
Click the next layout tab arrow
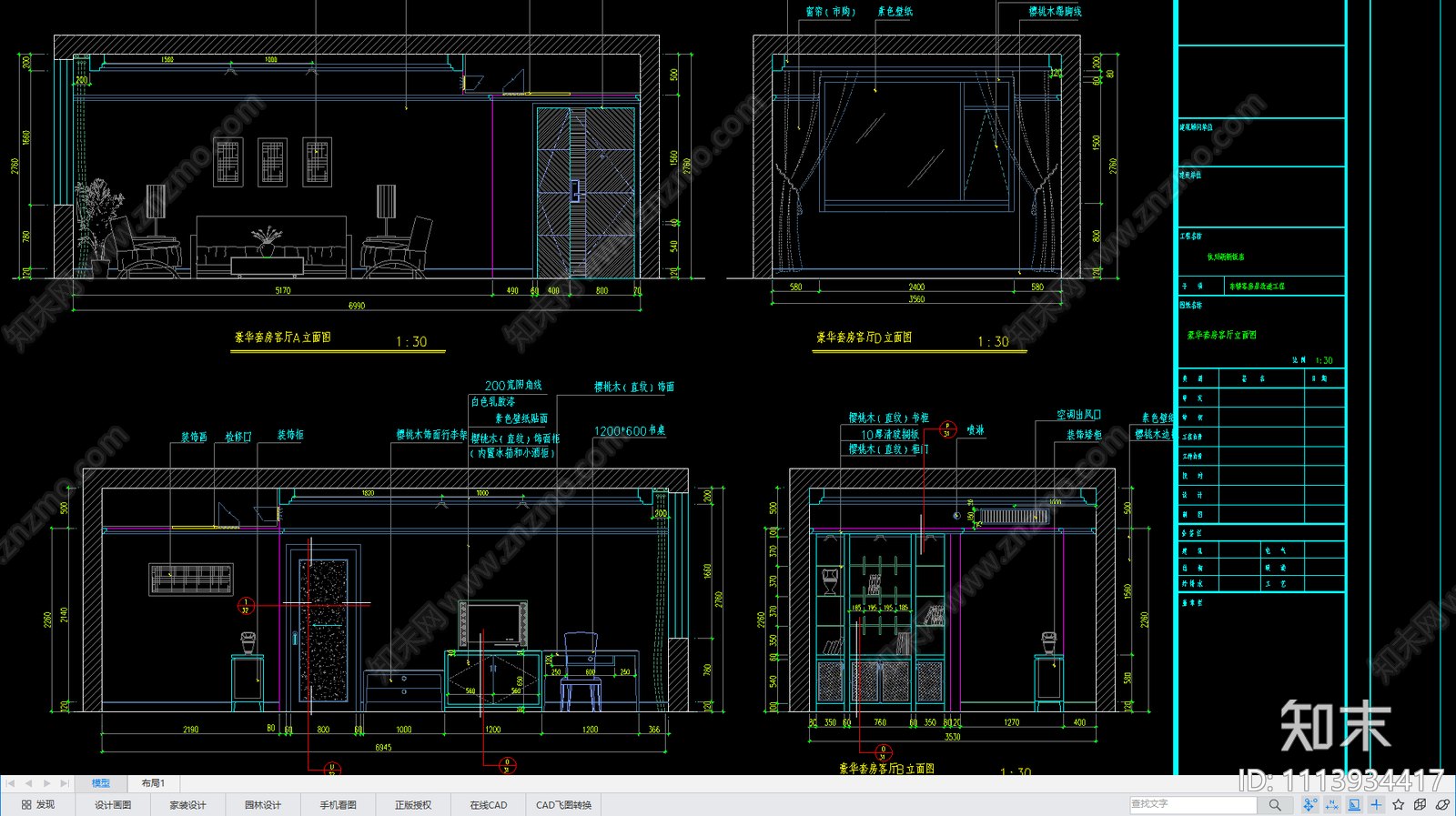(x=46, y=783)
